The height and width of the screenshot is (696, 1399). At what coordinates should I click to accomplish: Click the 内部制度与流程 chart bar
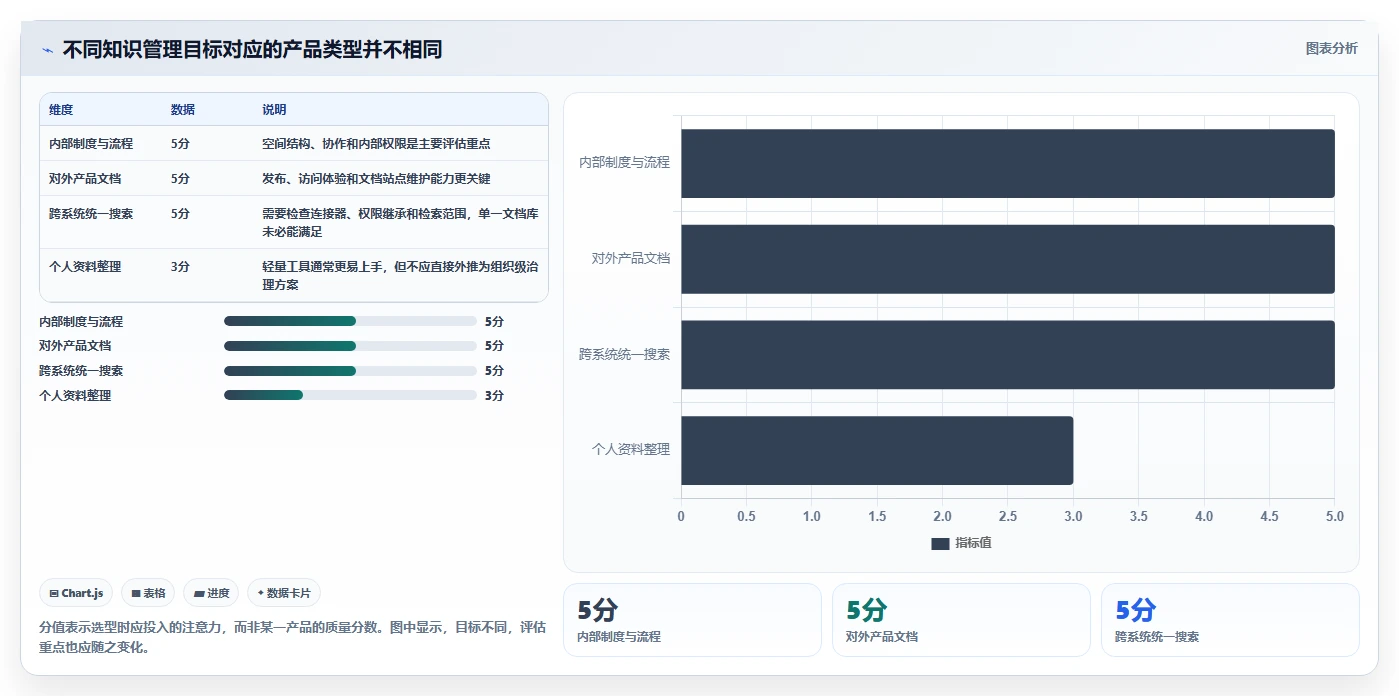click(x=1008, y=163)
